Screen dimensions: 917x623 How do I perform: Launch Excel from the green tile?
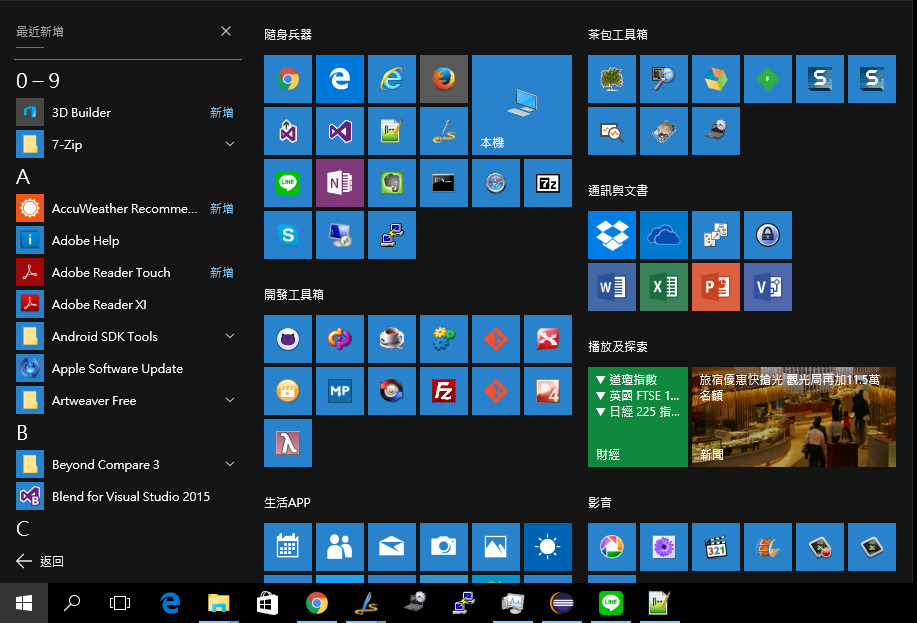click(664, 287)
